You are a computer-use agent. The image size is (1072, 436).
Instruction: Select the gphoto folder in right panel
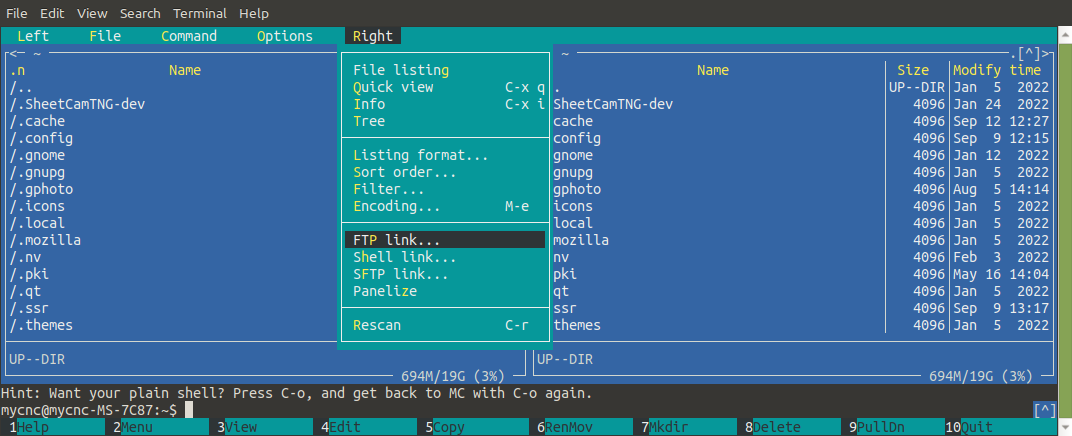(x=577, y=189)
